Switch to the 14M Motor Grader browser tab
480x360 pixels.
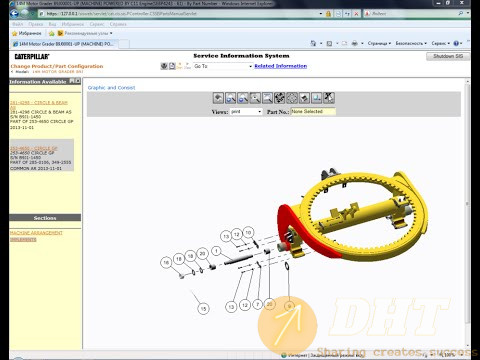[64, 44]
